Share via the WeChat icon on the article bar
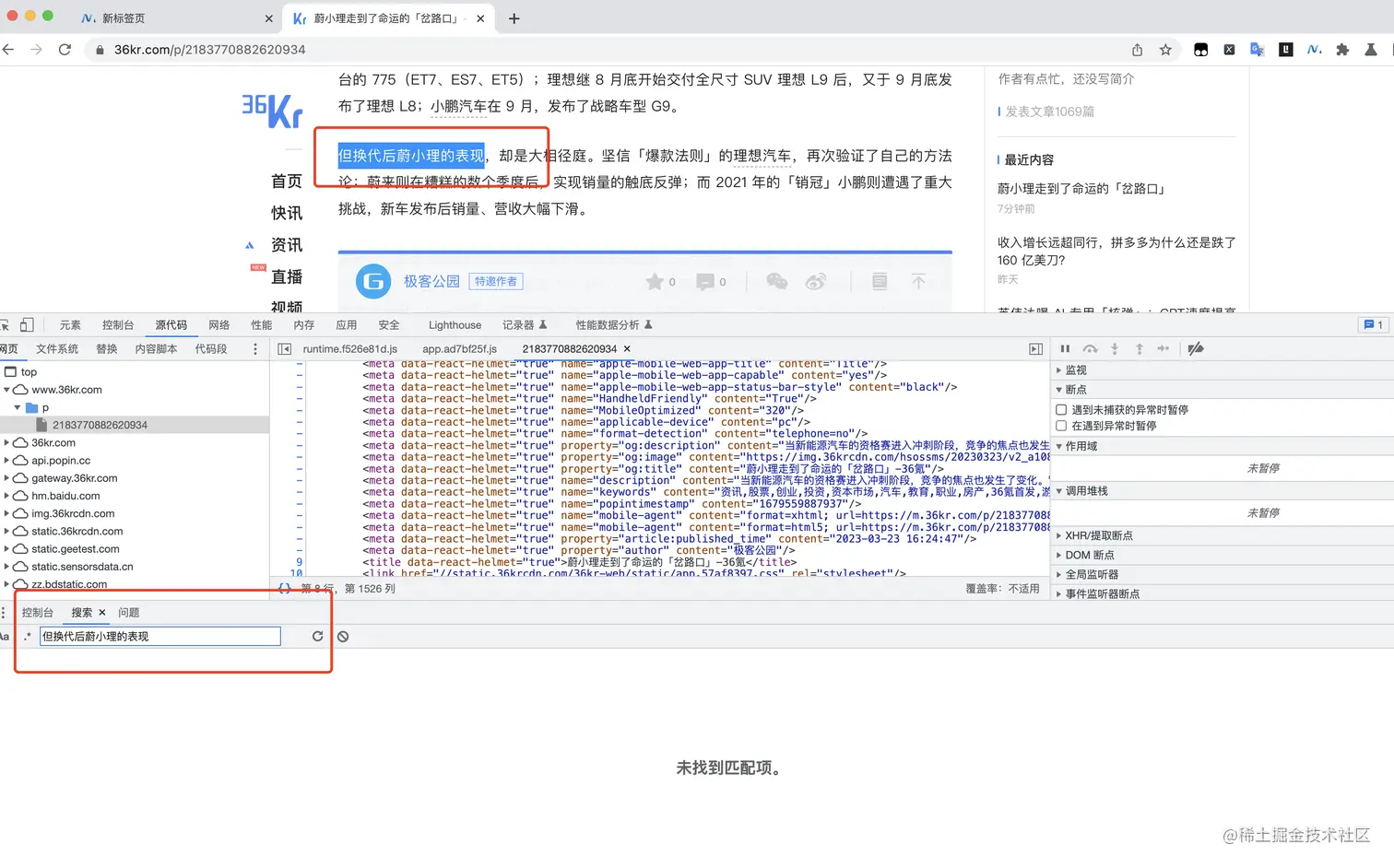1394x868 pixels. click(777, 281)
